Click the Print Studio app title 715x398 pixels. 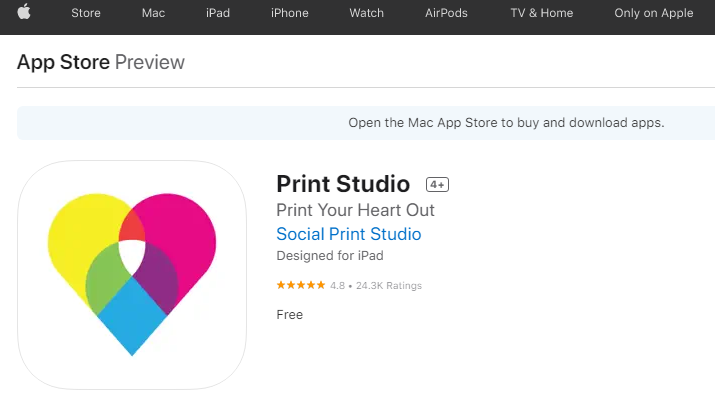[x=343, y=184]
